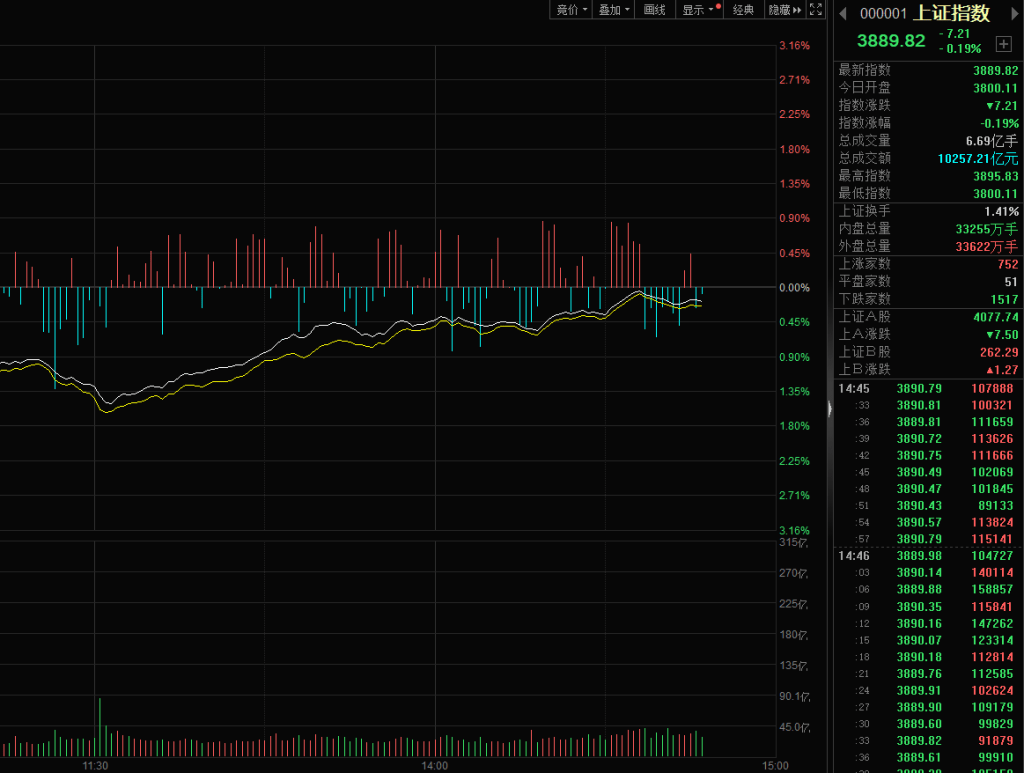Click the fullscreen expand icon in toolbar
This screenshot has width=1024, height=773.
pyautogui.click(x=816, y=10)
